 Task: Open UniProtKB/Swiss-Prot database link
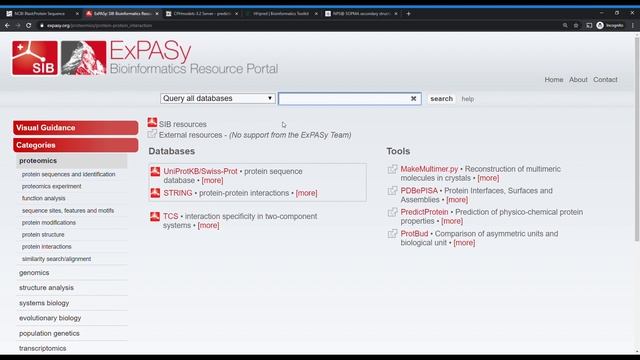pyautogui.click(x=200, y=171)
